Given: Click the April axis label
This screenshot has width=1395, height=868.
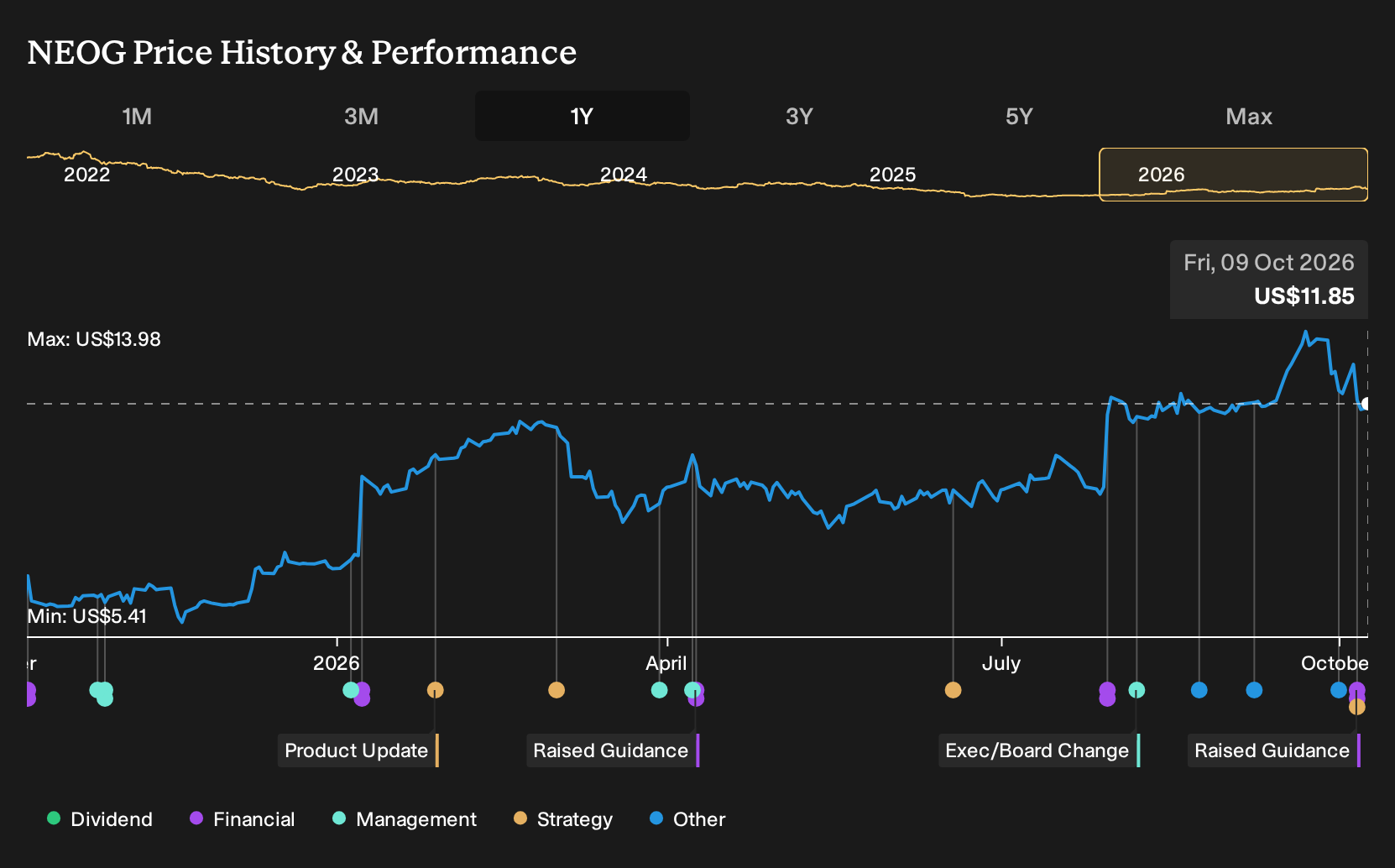Looking at the screenshot, I should 666,663.
